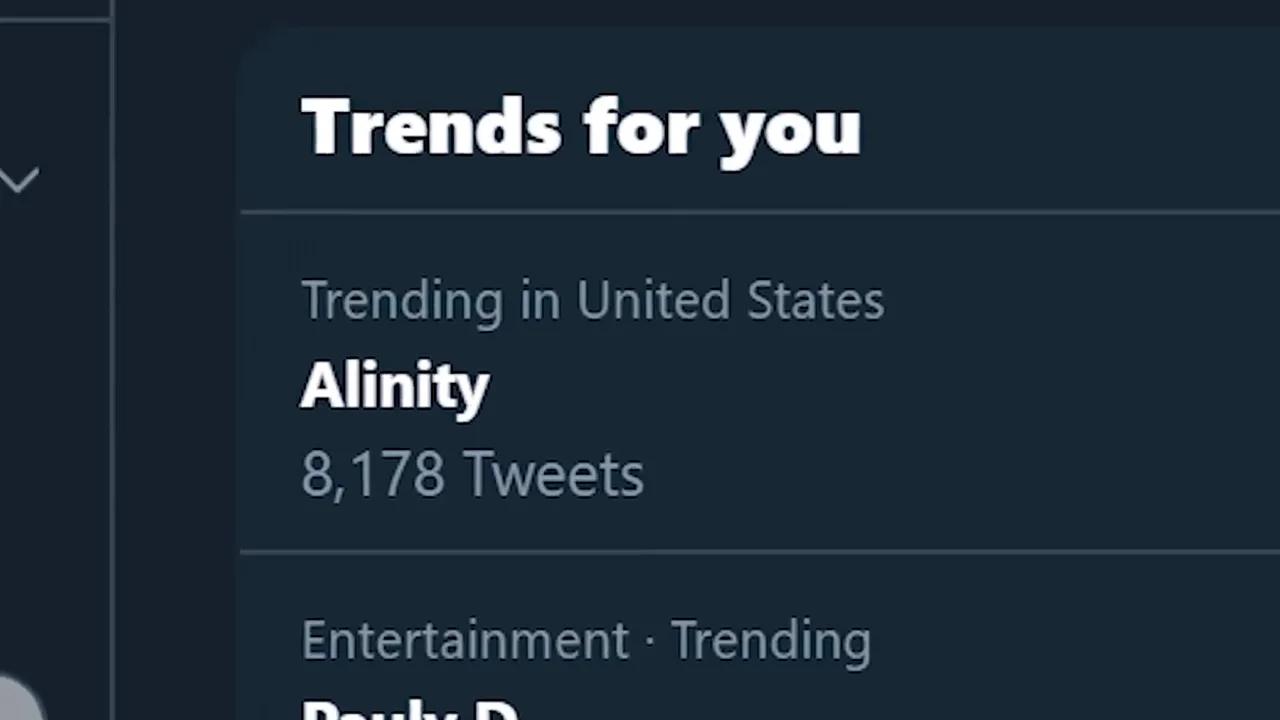The image size is (1280, 720).
Task: Click the "8,178 Tweets" count
Action: coord(472,474)
